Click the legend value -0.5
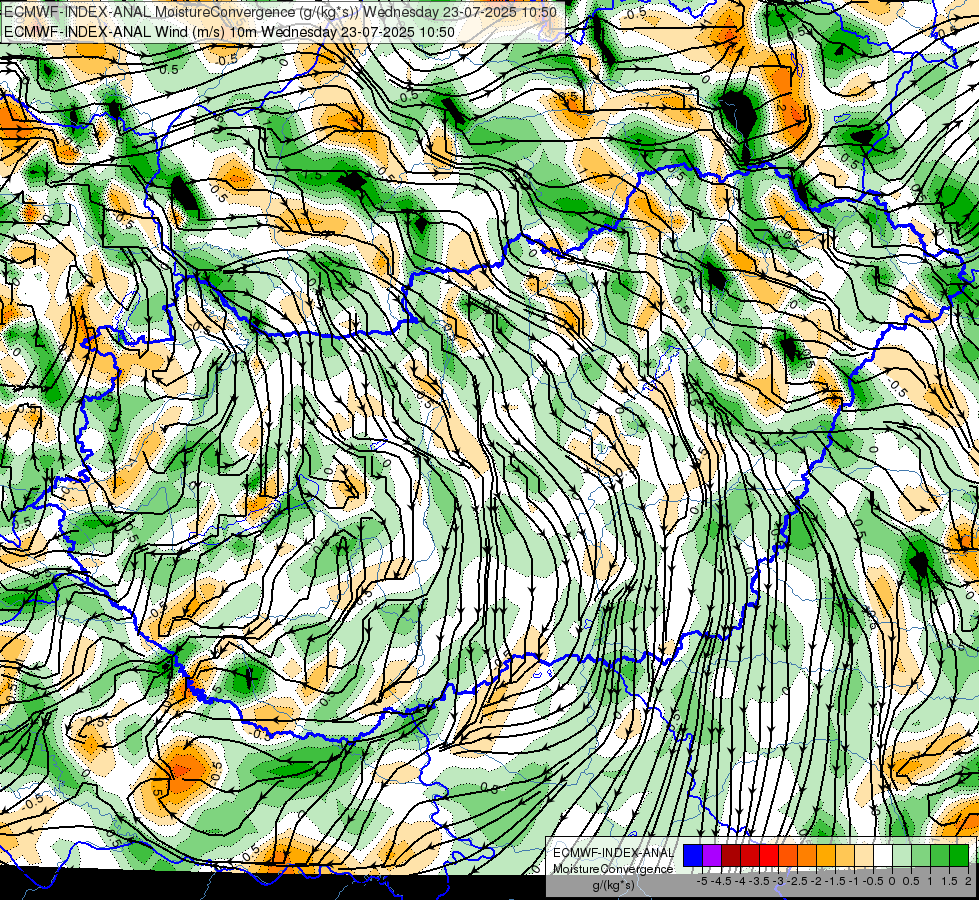 tap(873, 881)
